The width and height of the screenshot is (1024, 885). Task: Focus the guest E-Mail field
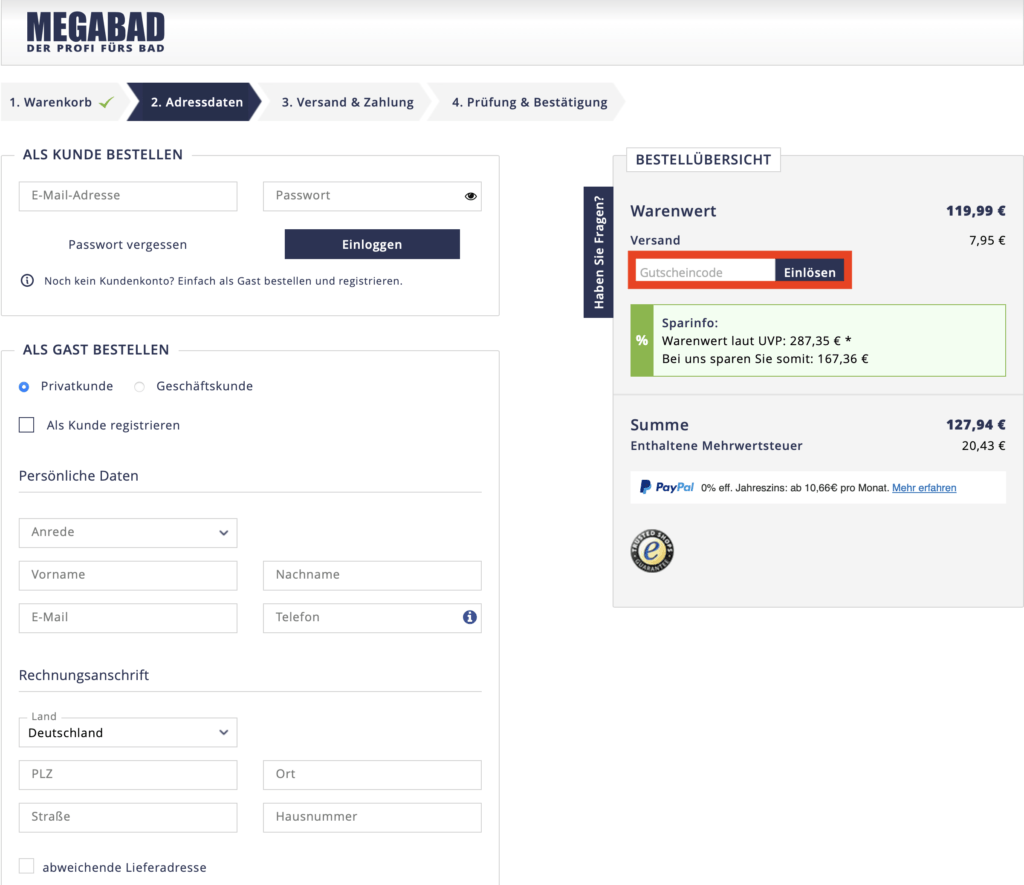[128, 618]
